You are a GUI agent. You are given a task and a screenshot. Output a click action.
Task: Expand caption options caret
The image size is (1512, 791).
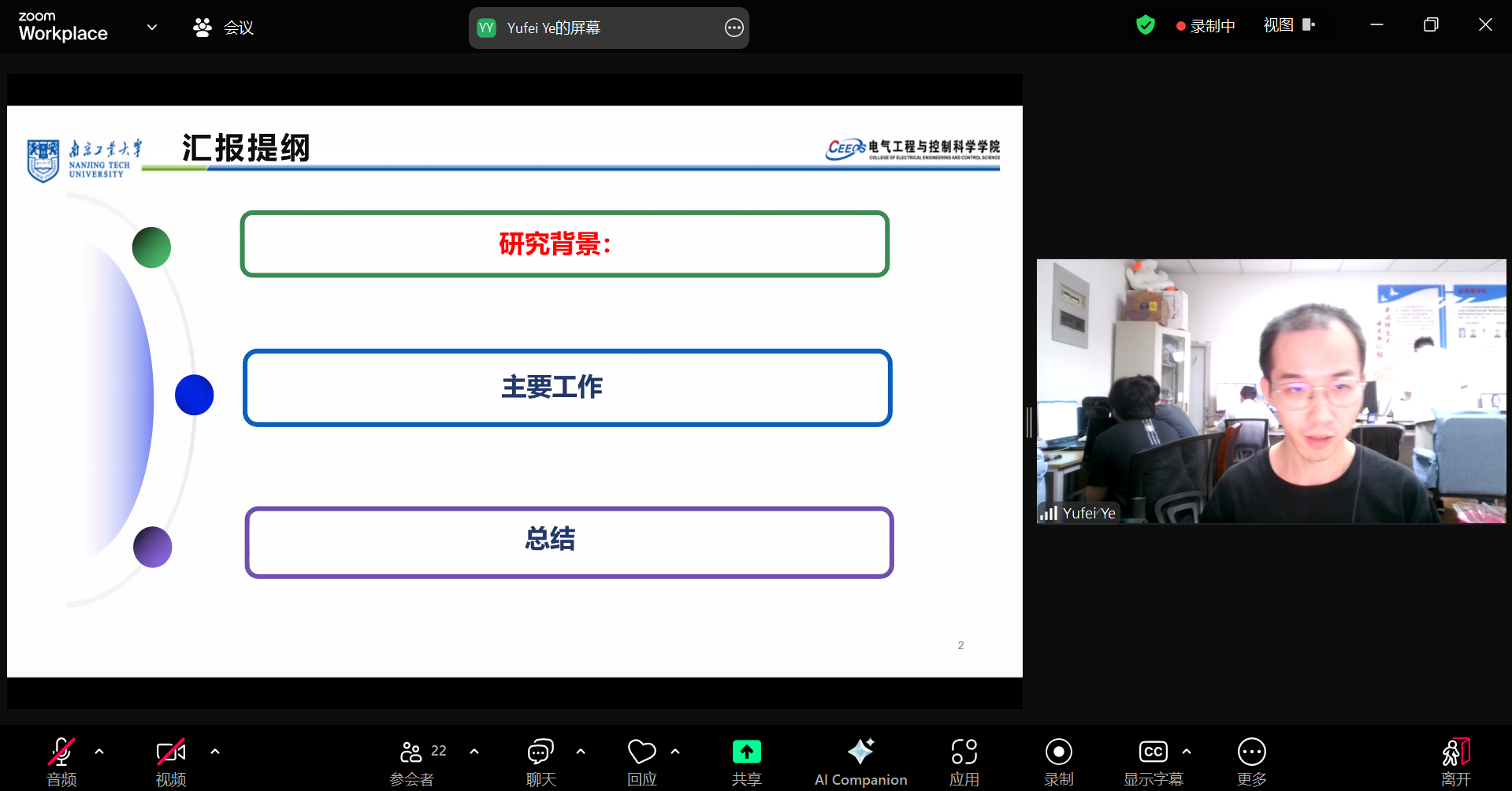tap(1187, 752)
